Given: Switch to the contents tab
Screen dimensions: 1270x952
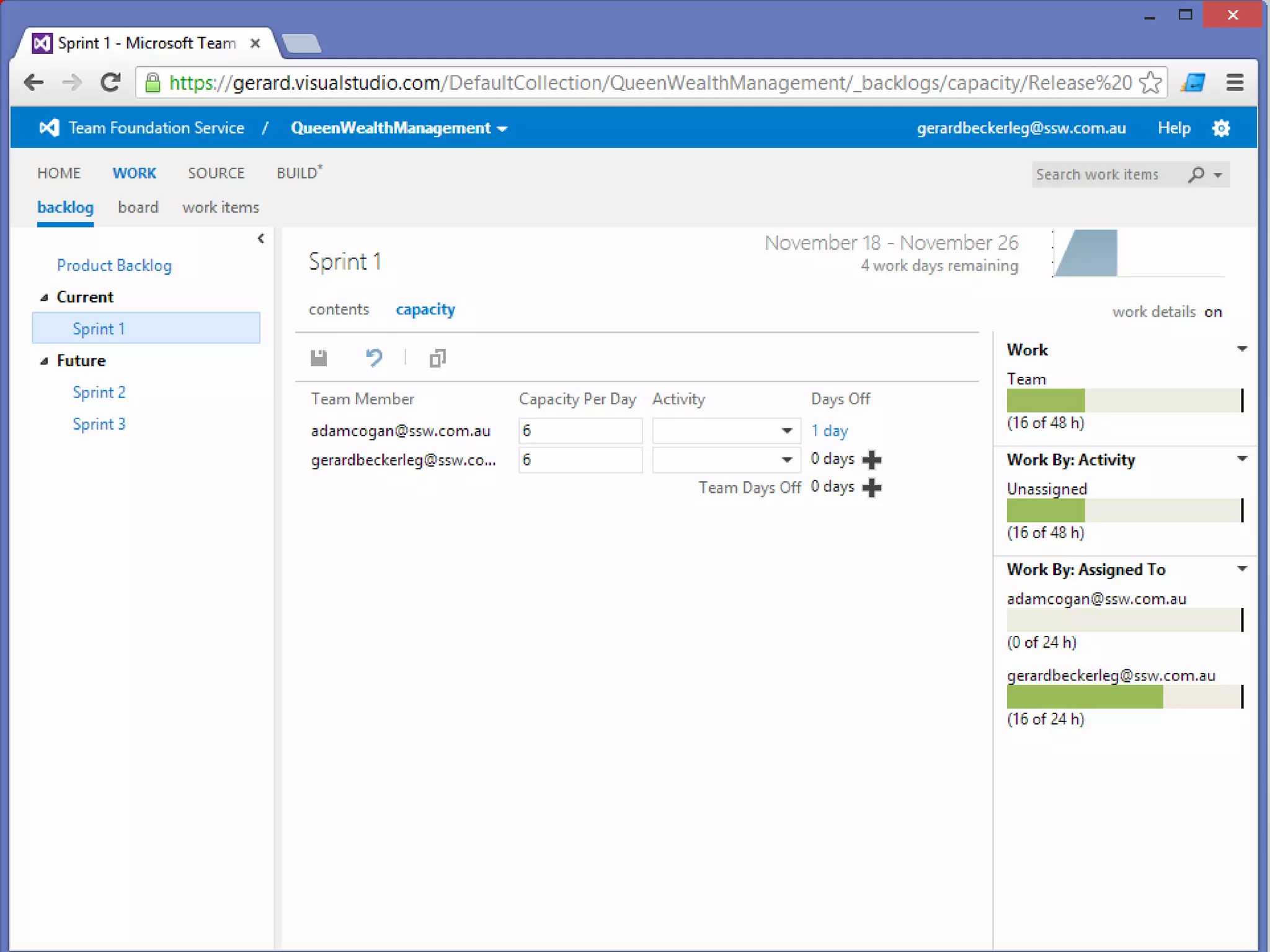Looking at the screenshot, I should pos(339,309).
